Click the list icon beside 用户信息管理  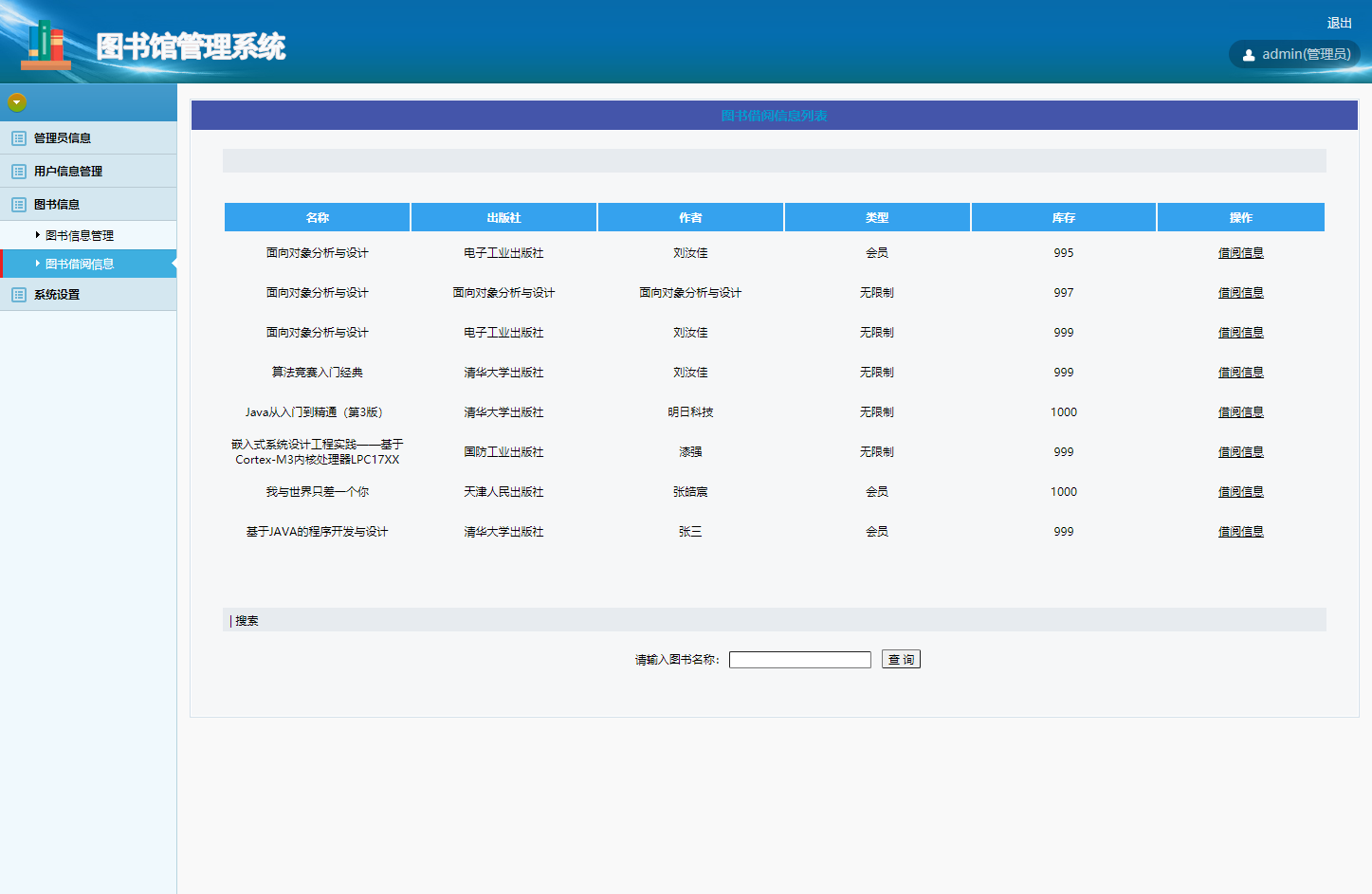point(18,172)
